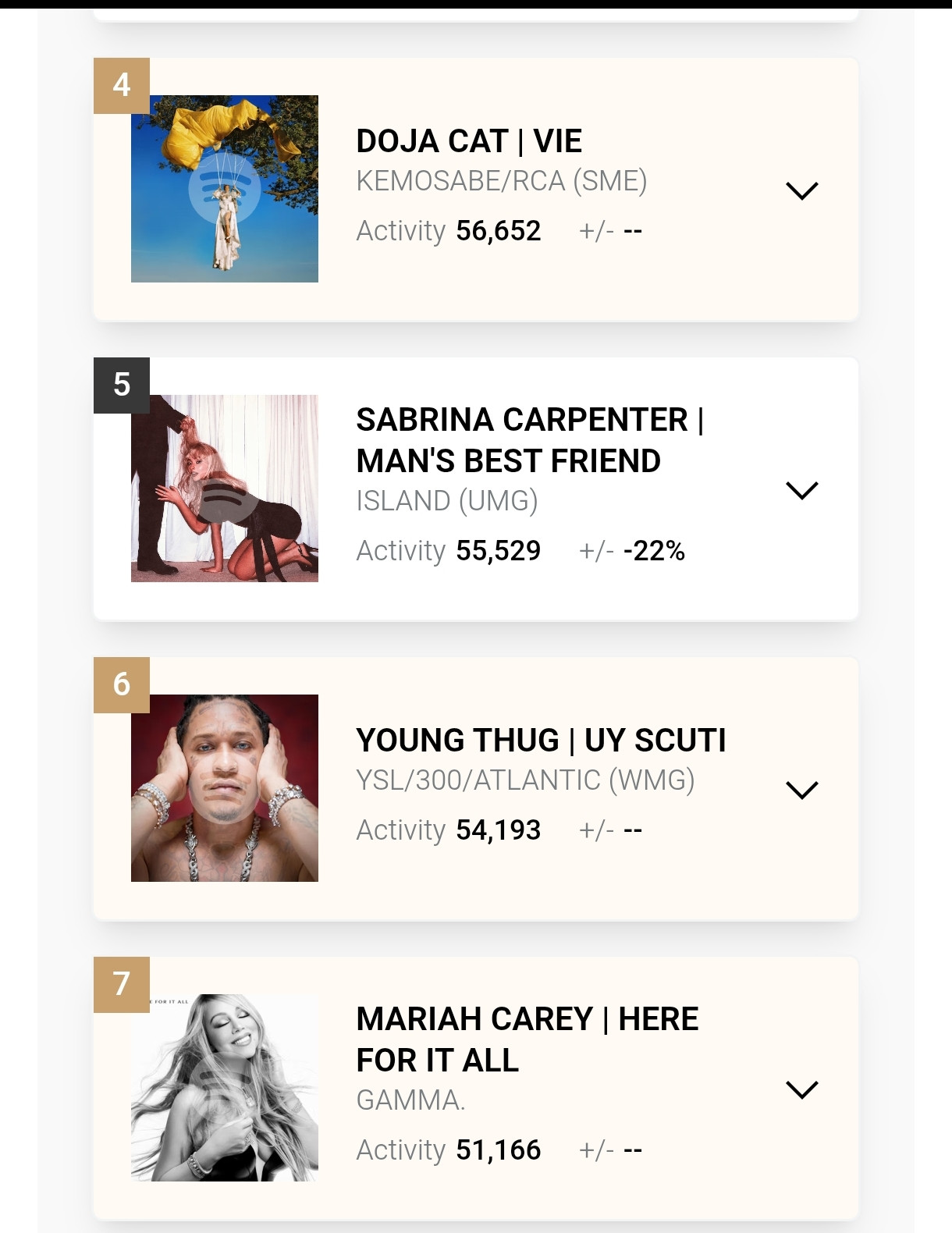The image size is (952, 1233).
Task: Click rank 7 position badge
Action: [122, 984]
